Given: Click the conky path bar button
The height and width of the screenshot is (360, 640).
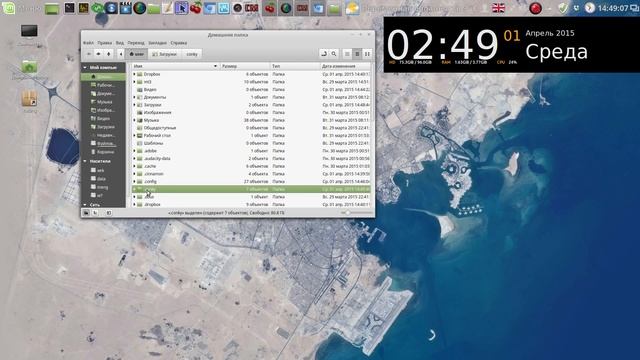Looking at the screenshot, I should (192, 54).
